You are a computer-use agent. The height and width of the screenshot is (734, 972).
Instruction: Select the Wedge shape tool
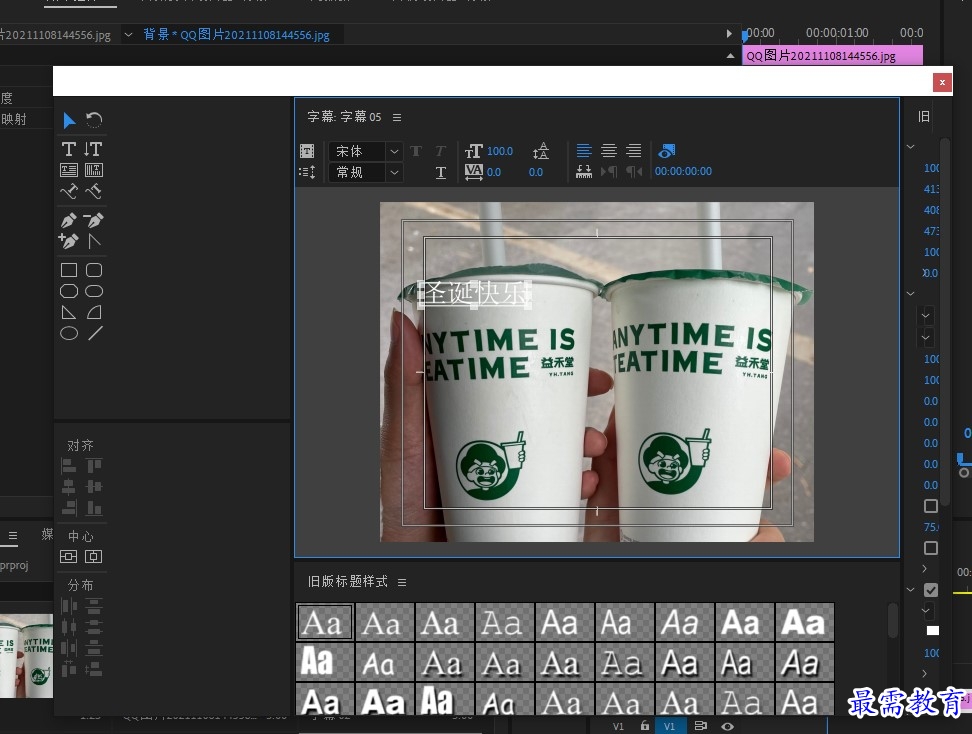69,312
